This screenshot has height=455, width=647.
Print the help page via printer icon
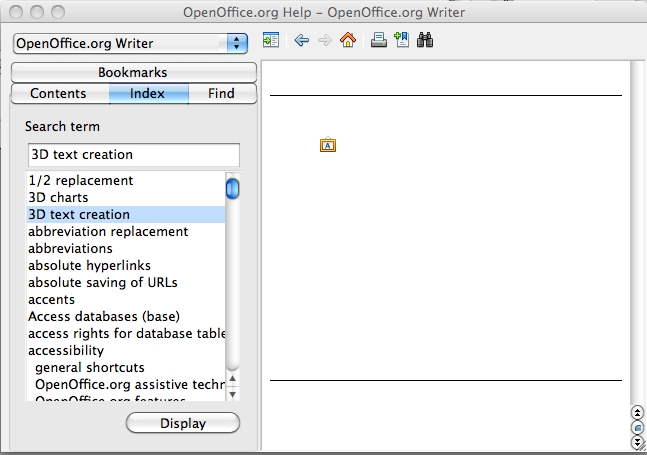[379, 41]
